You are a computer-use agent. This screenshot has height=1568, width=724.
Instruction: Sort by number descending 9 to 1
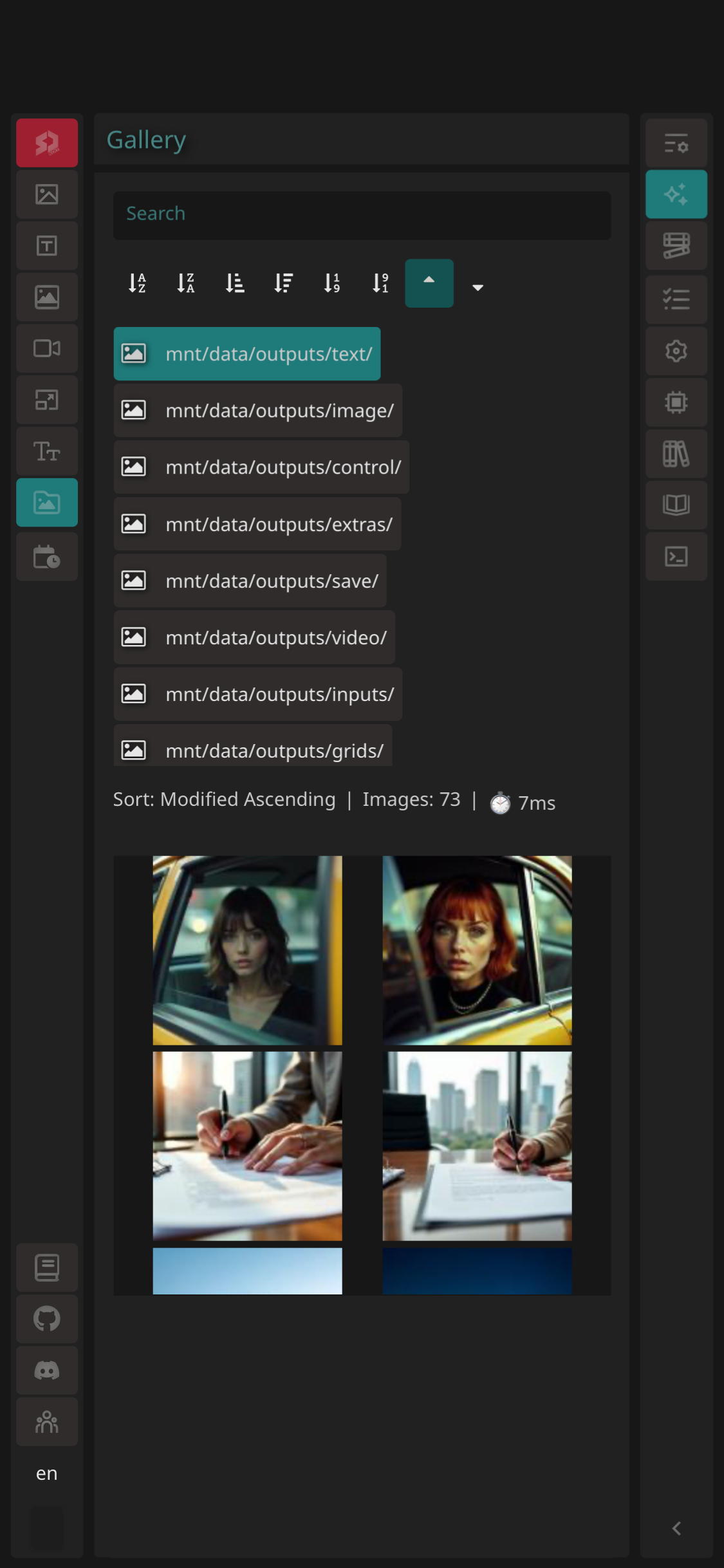381,283
